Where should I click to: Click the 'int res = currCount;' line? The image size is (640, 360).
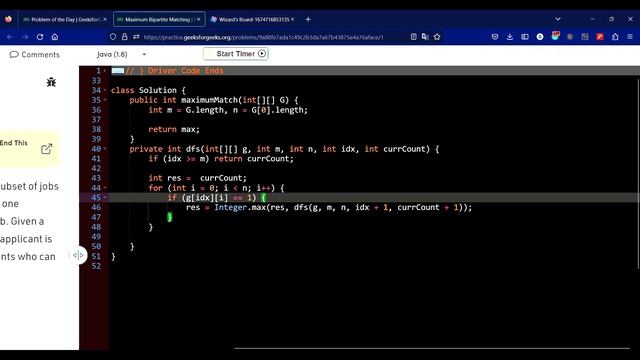point(198,178)
